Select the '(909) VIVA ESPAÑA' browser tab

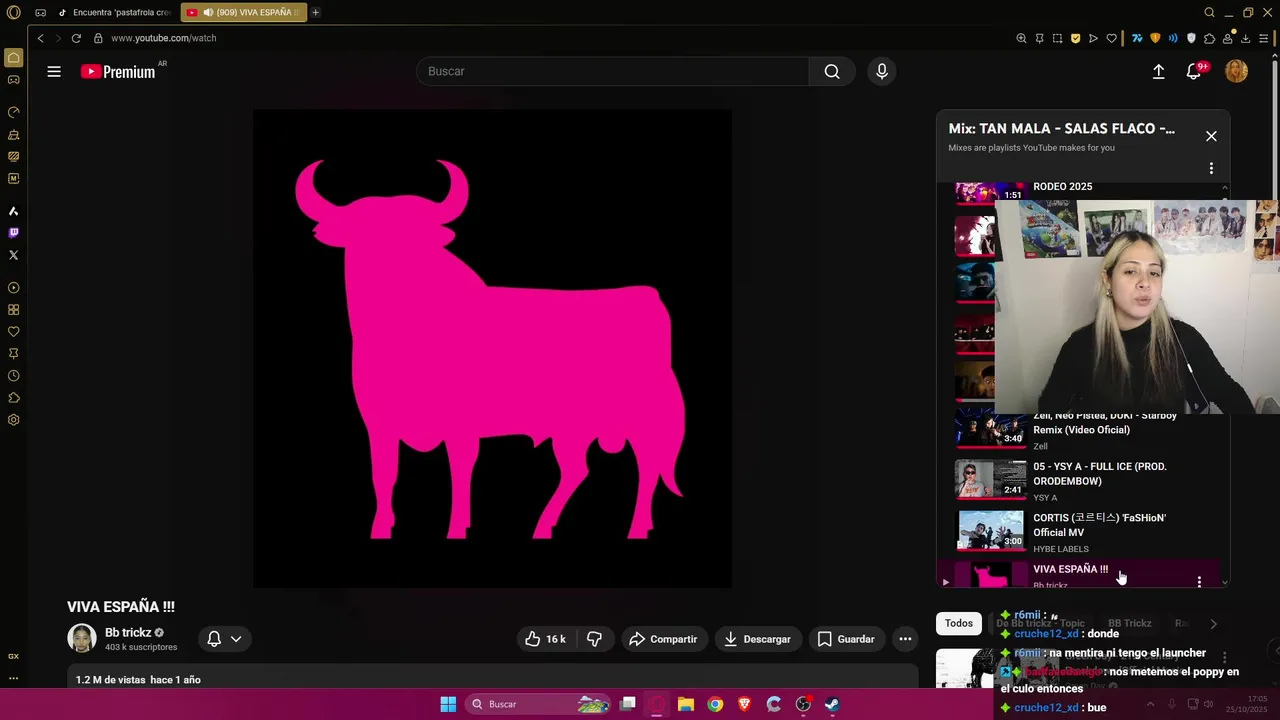coord(243,12)
